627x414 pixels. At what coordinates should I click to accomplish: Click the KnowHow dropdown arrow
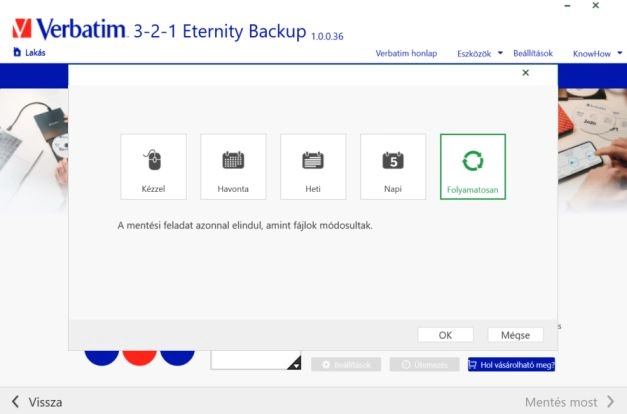tap(619, 53)
